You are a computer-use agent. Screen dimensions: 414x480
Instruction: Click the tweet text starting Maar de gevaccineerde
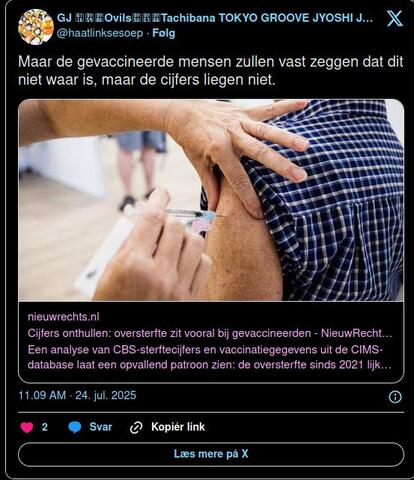(211, 71)
